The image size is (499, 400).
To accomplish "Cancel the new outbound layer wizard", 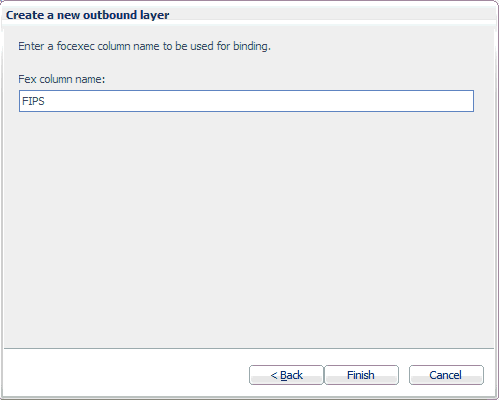I will [x=446, y=375].
